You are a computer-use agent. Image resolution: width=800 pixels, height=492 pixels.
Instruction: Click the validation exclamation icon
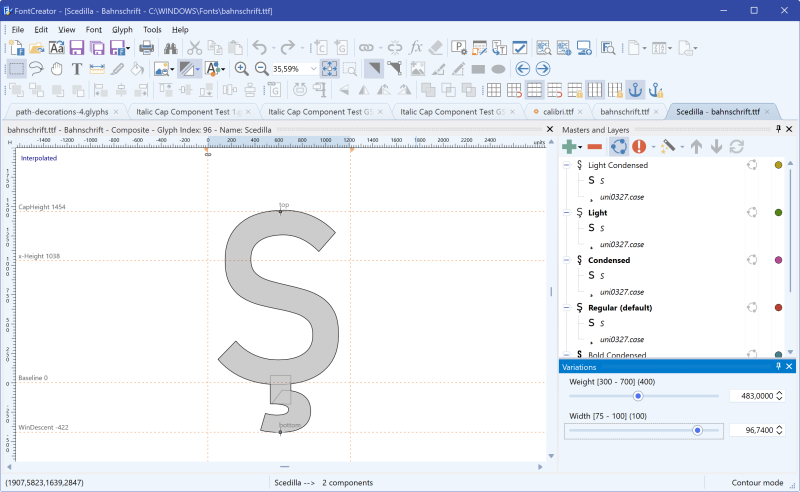pos(639,147)
